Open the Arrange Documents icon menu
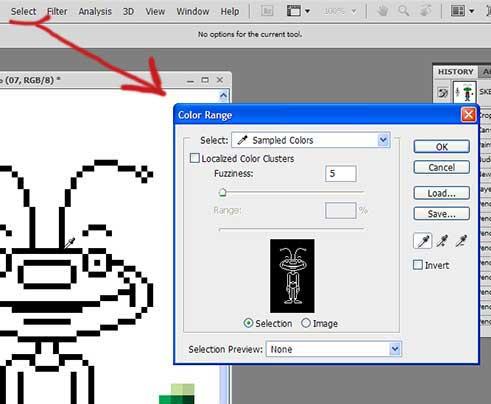 pos(462,11)
